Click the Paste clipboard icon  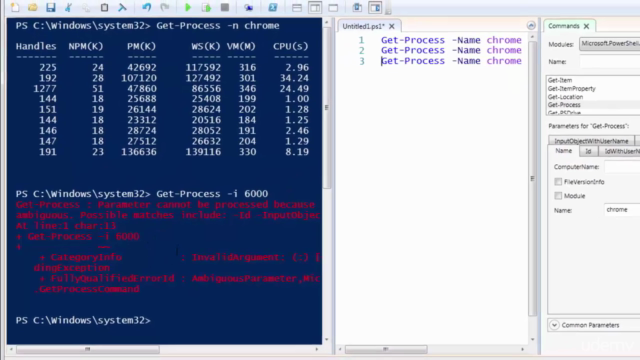tap(104, 7)
